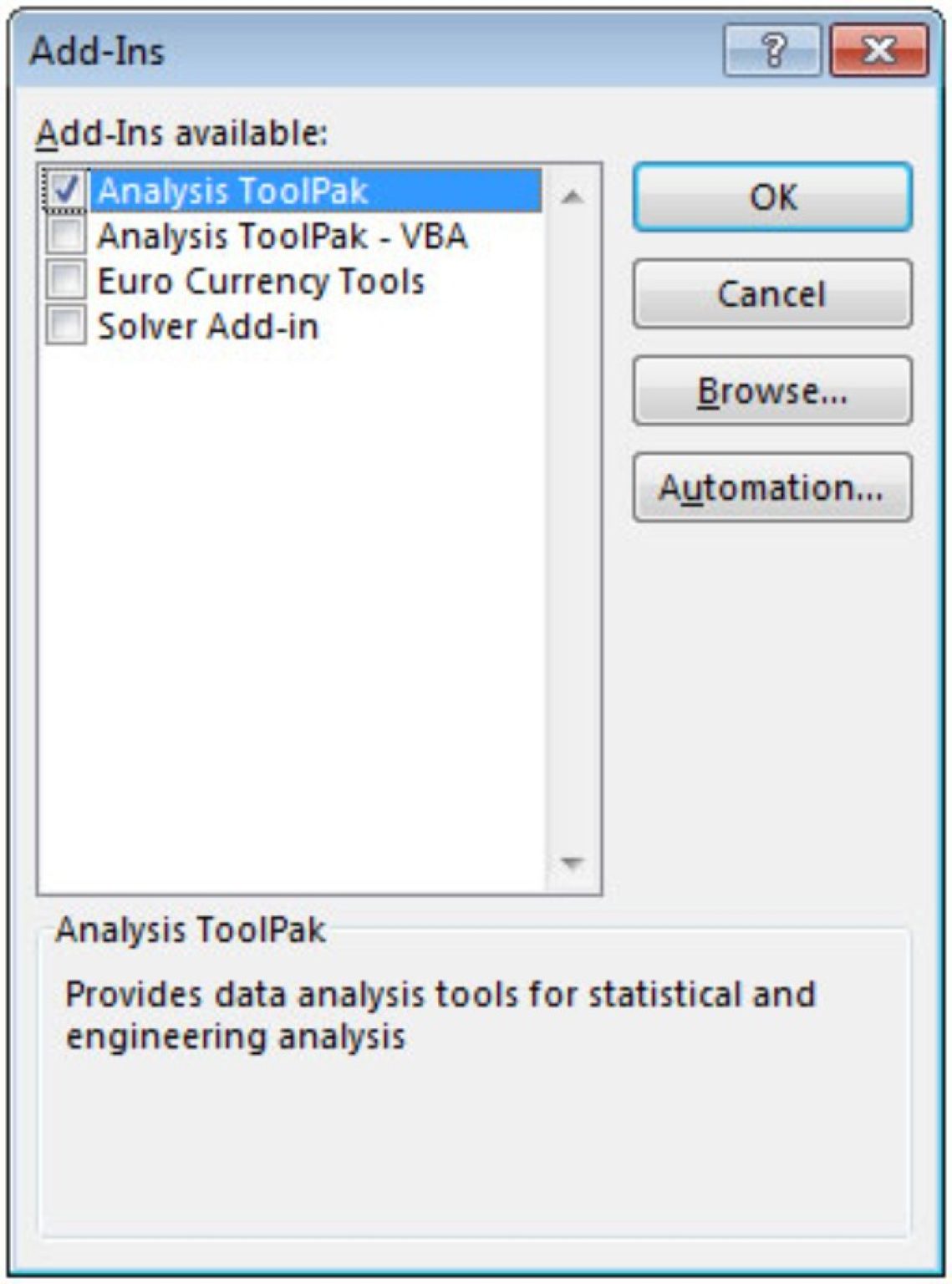952x1284 pixels.
Task: Click the OK button
Action: (774, 197)
